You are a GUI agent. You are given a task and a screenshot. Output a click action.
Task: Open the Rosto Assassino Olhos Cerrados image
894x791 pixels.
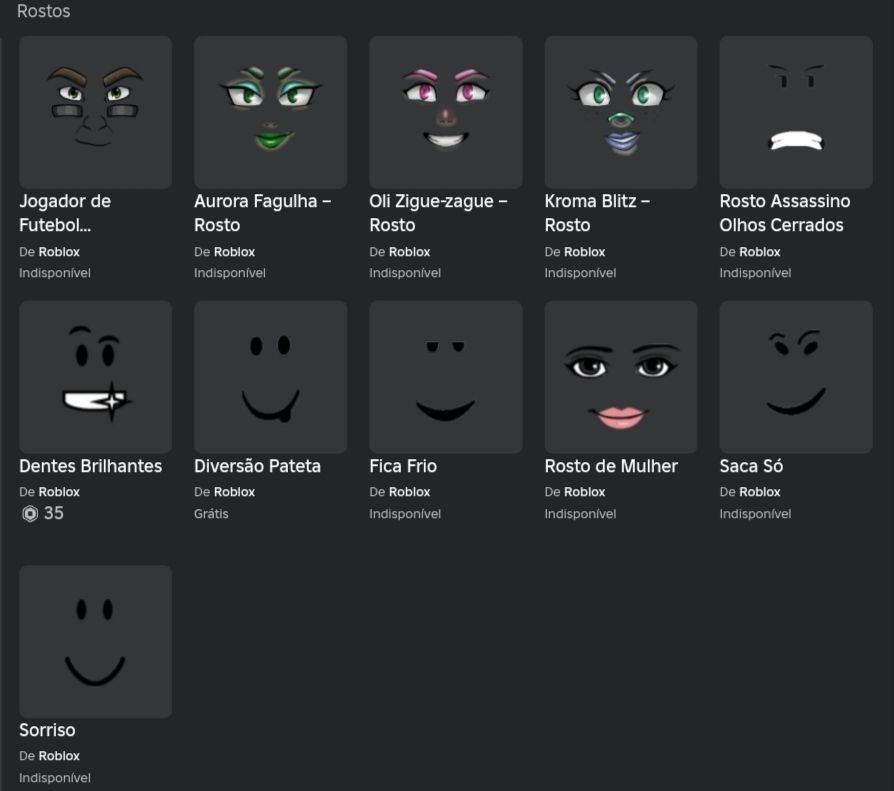click(796, 112)
